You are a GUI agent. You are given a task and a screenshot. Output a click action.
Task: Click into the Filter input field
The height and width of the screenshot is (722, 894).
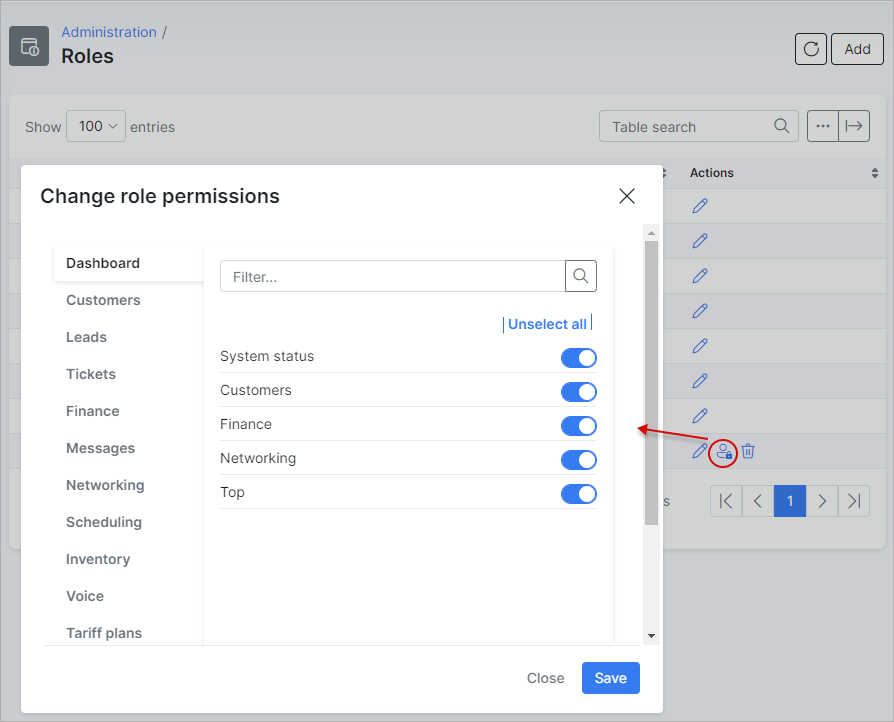[x=393, y=276]
